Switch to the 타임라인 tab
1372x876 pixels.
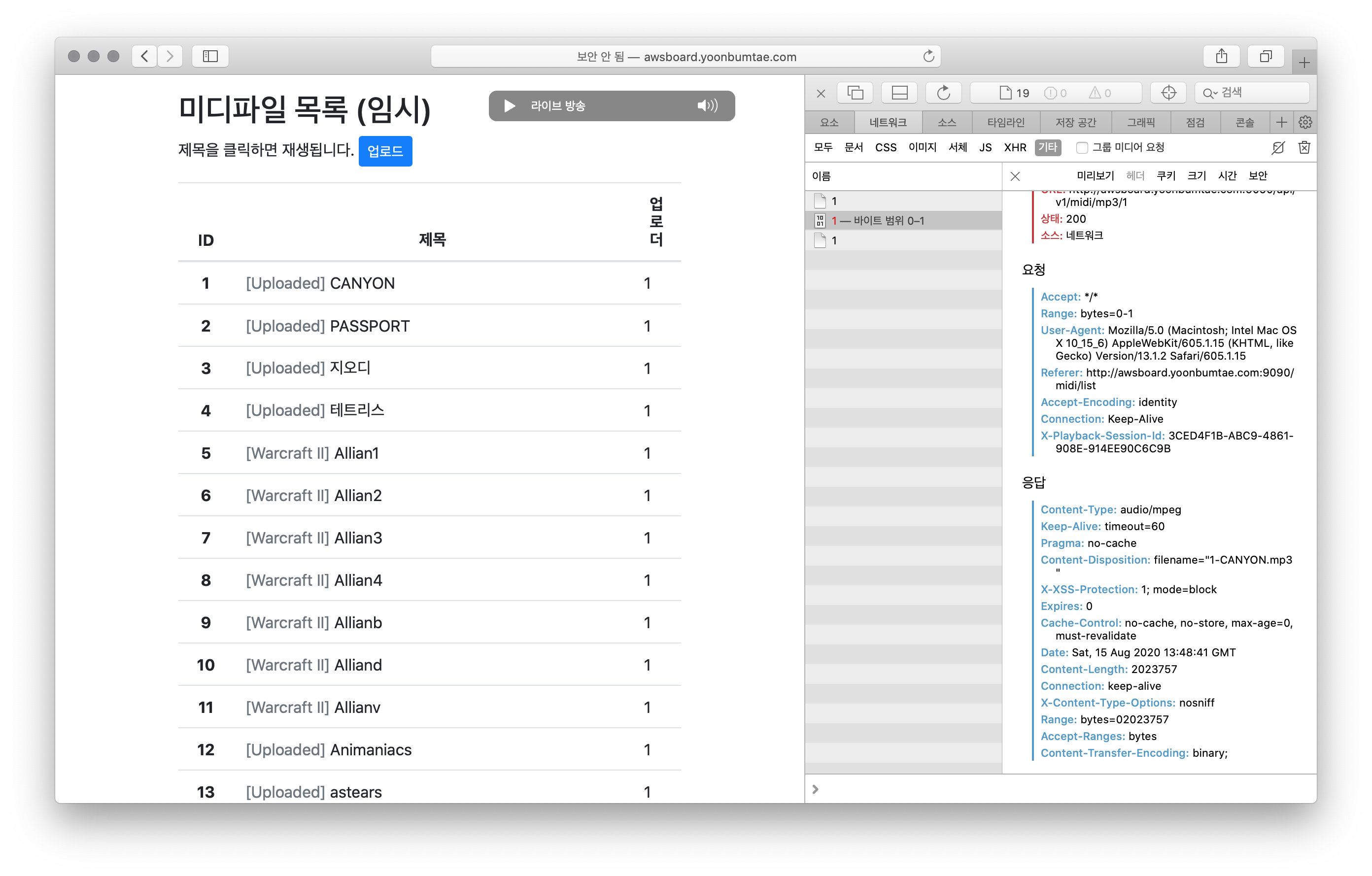click(x=1006, y=123)
